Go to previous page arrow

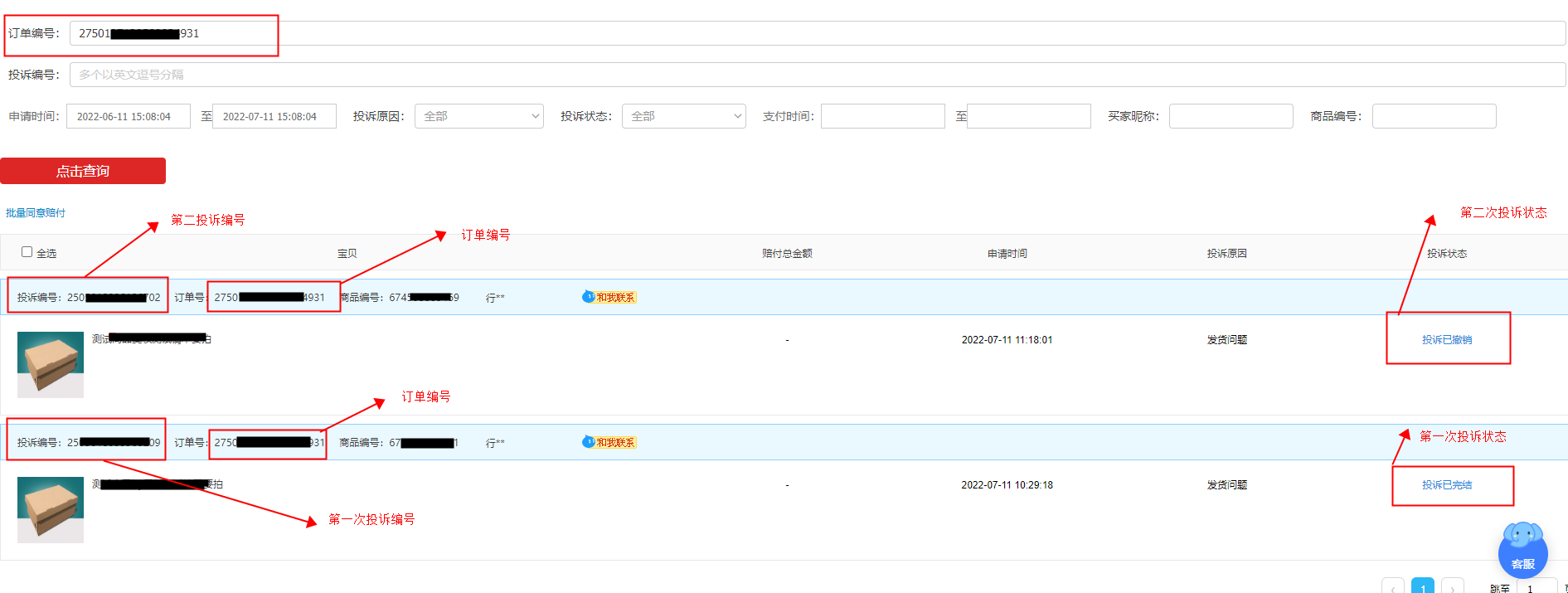(x=1393, y=587)
